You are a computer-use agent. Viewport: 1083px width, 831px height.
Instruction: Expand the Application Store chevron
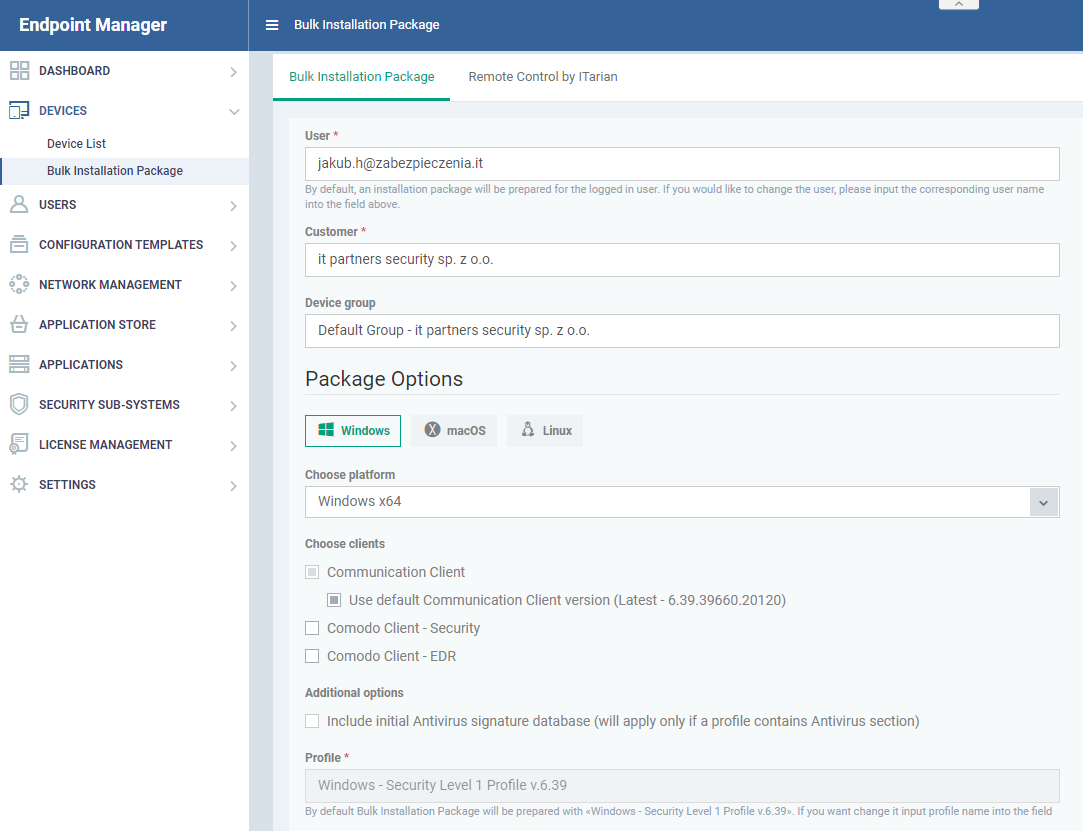tap(233, 326)
